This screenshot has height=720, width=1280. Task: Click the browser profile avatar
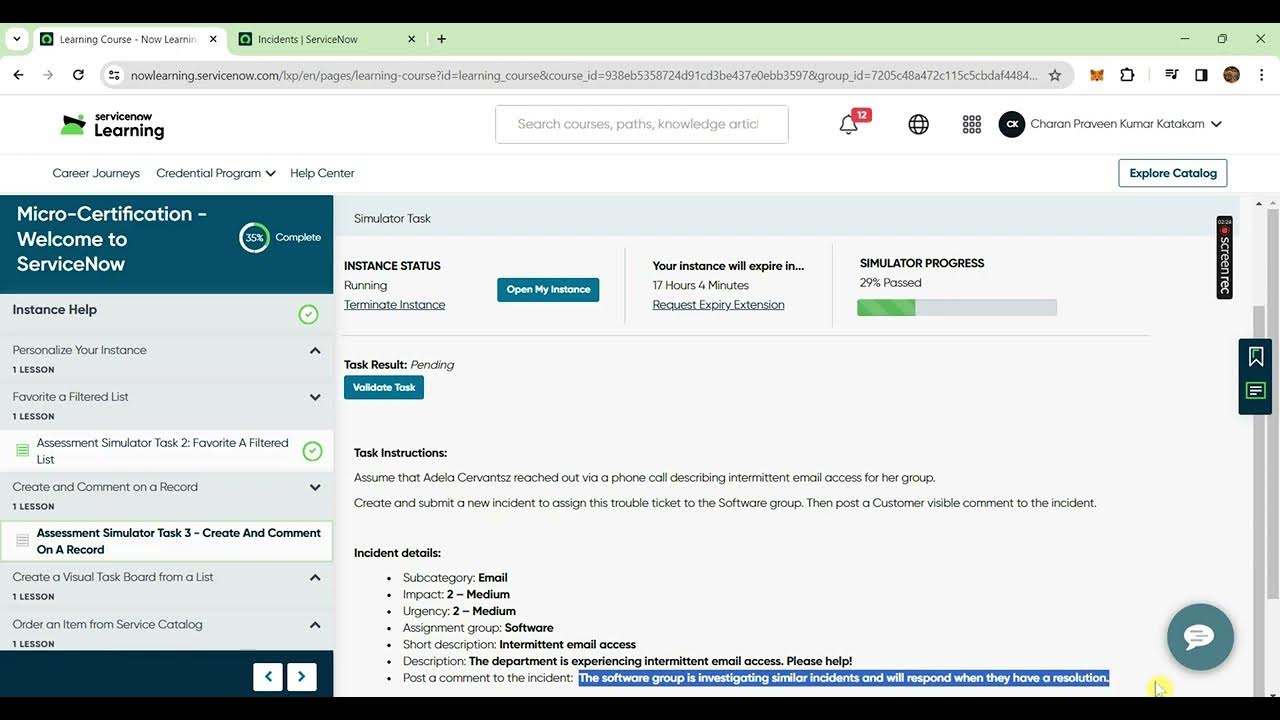1231,75
